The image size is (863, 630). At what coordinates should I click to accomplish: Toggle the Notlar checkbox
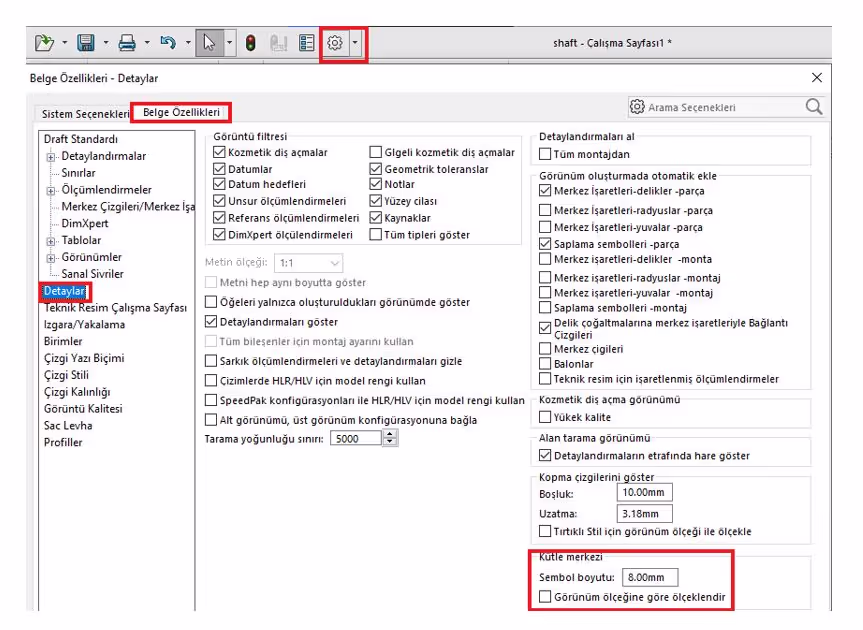point(375,184)
